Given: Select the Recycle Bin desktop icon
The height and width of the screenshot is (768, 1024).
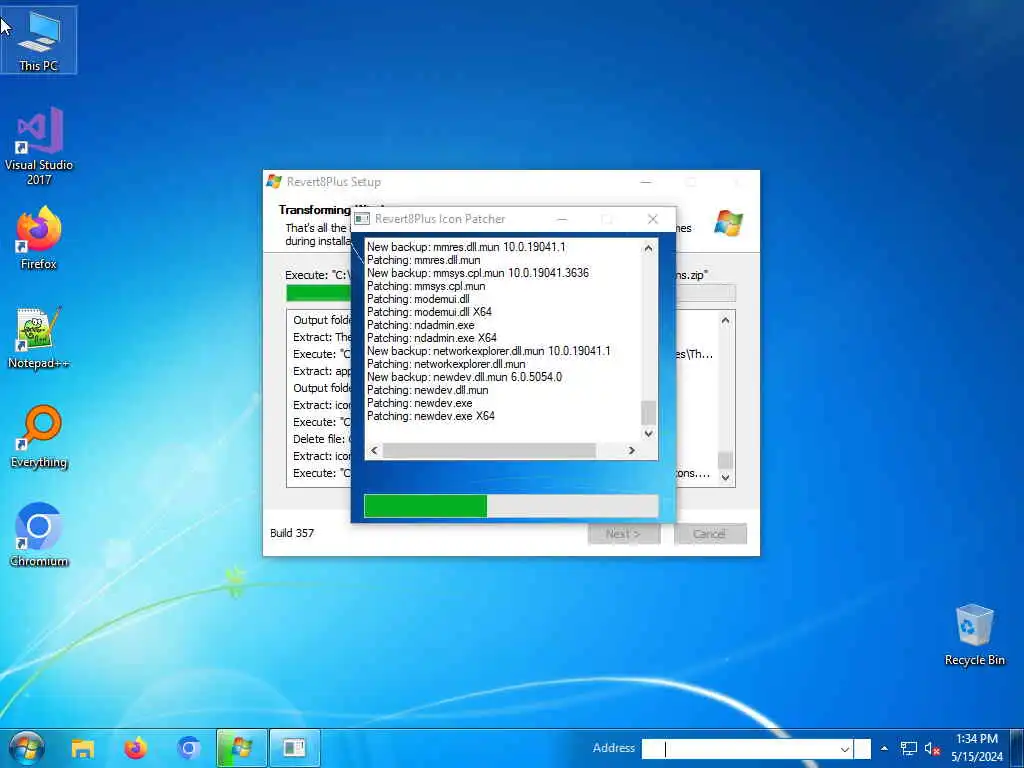Looking at the screenshot, I should pyautogui.click(x=974, y=635).
